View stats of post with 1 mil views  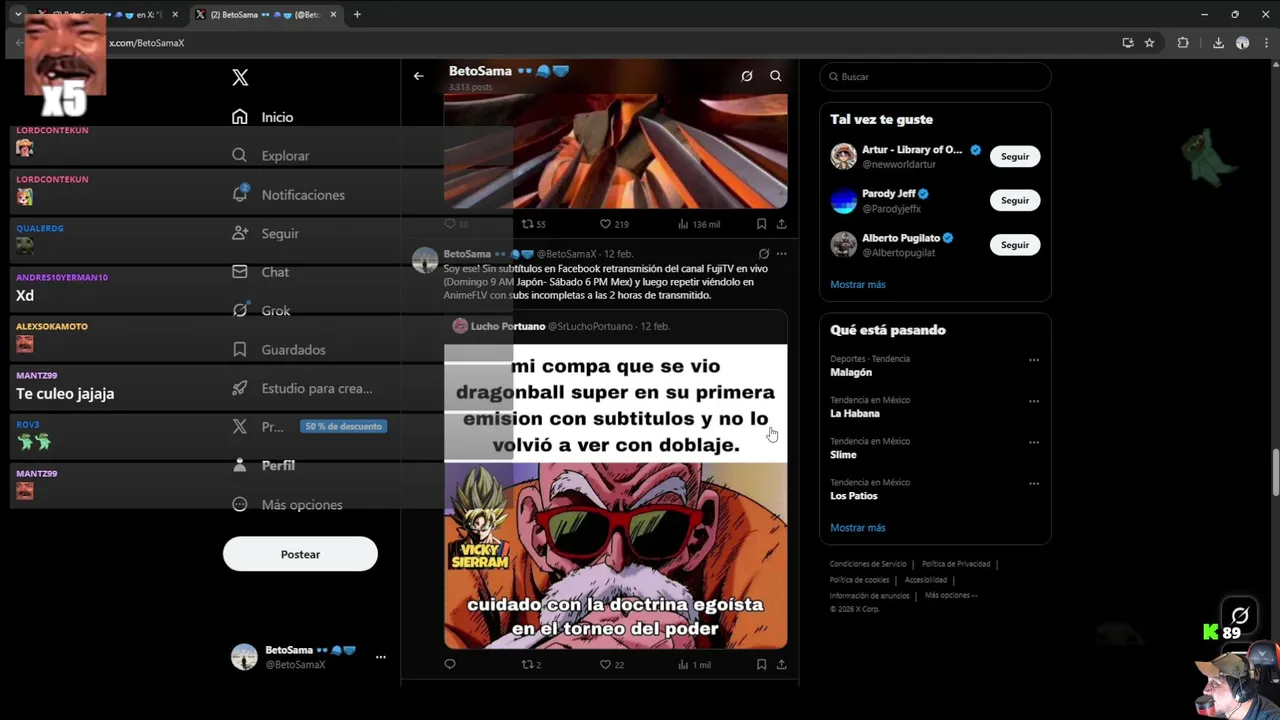694,664
